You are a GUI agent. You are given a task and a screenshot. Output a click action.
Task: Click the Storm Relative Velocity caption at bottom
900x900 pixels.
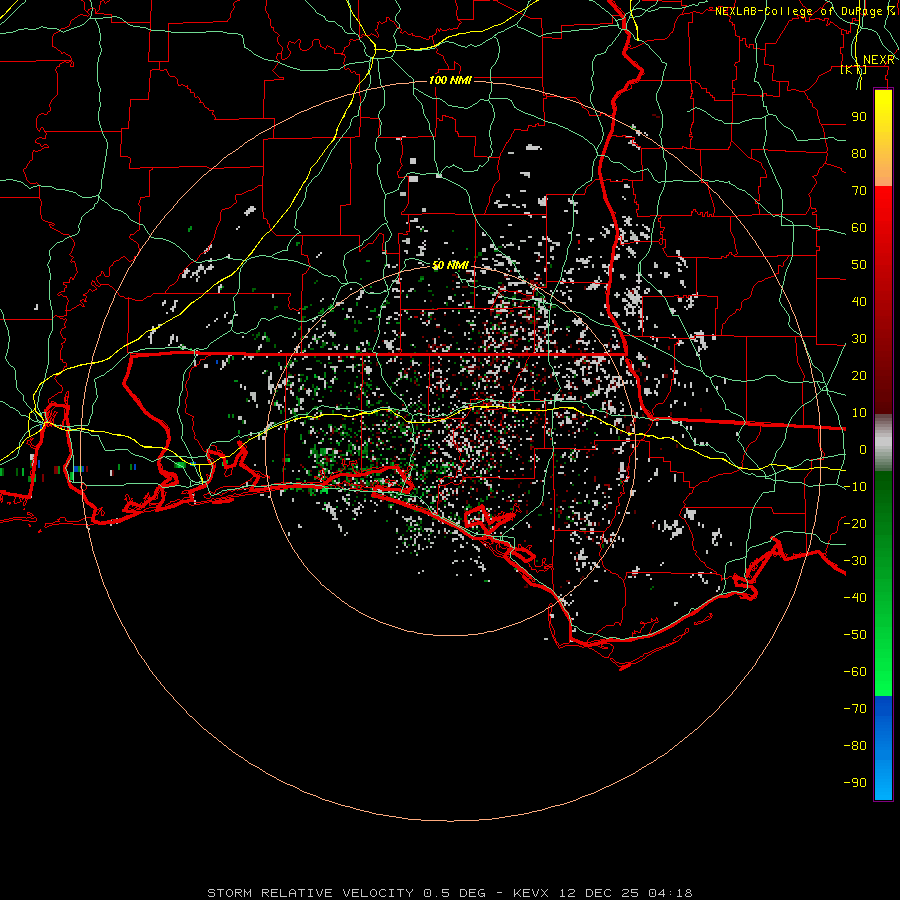[x=450, y=893]
